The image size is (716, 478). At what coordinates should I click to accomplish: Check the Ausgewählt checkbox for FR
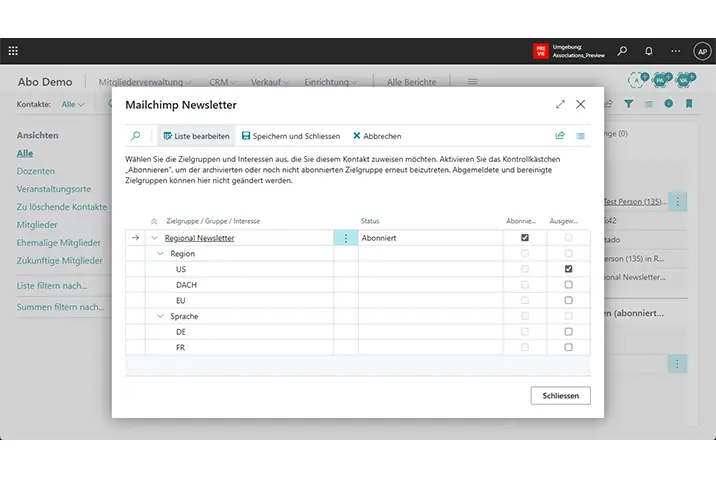[569, 347]
